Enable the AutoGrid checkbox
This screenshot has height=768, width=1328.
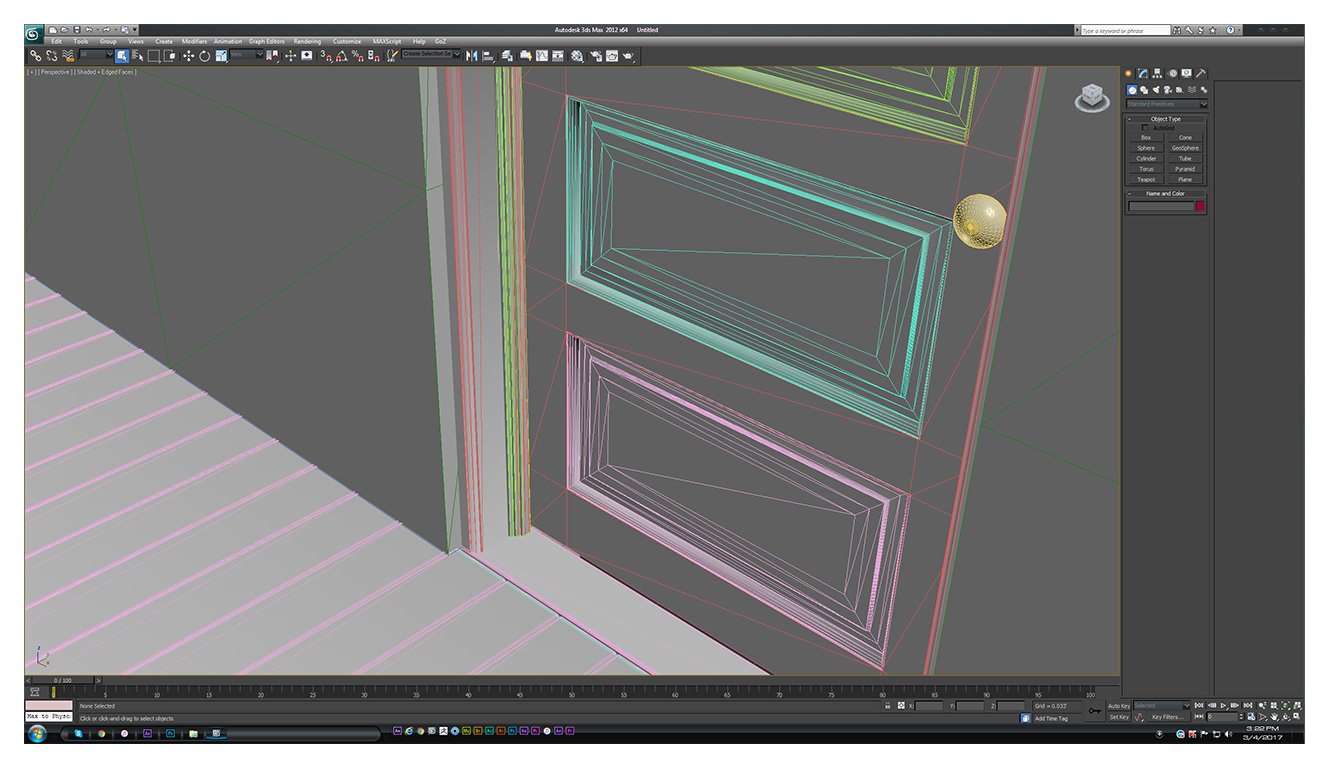point(1145,128)
